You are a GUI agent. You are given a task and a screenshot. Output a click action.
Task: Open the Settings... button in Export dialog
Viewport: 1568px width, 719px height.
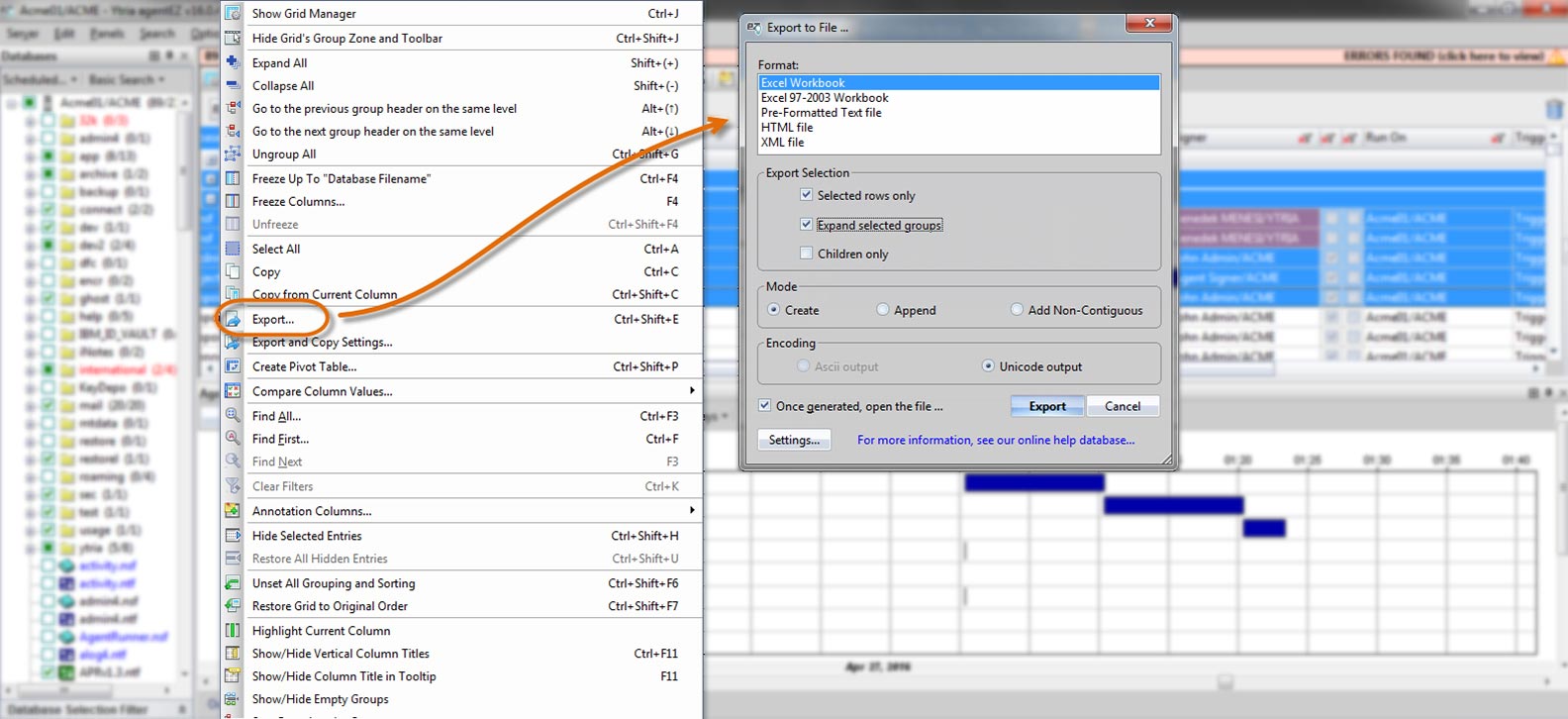click(x=794, y=440)
